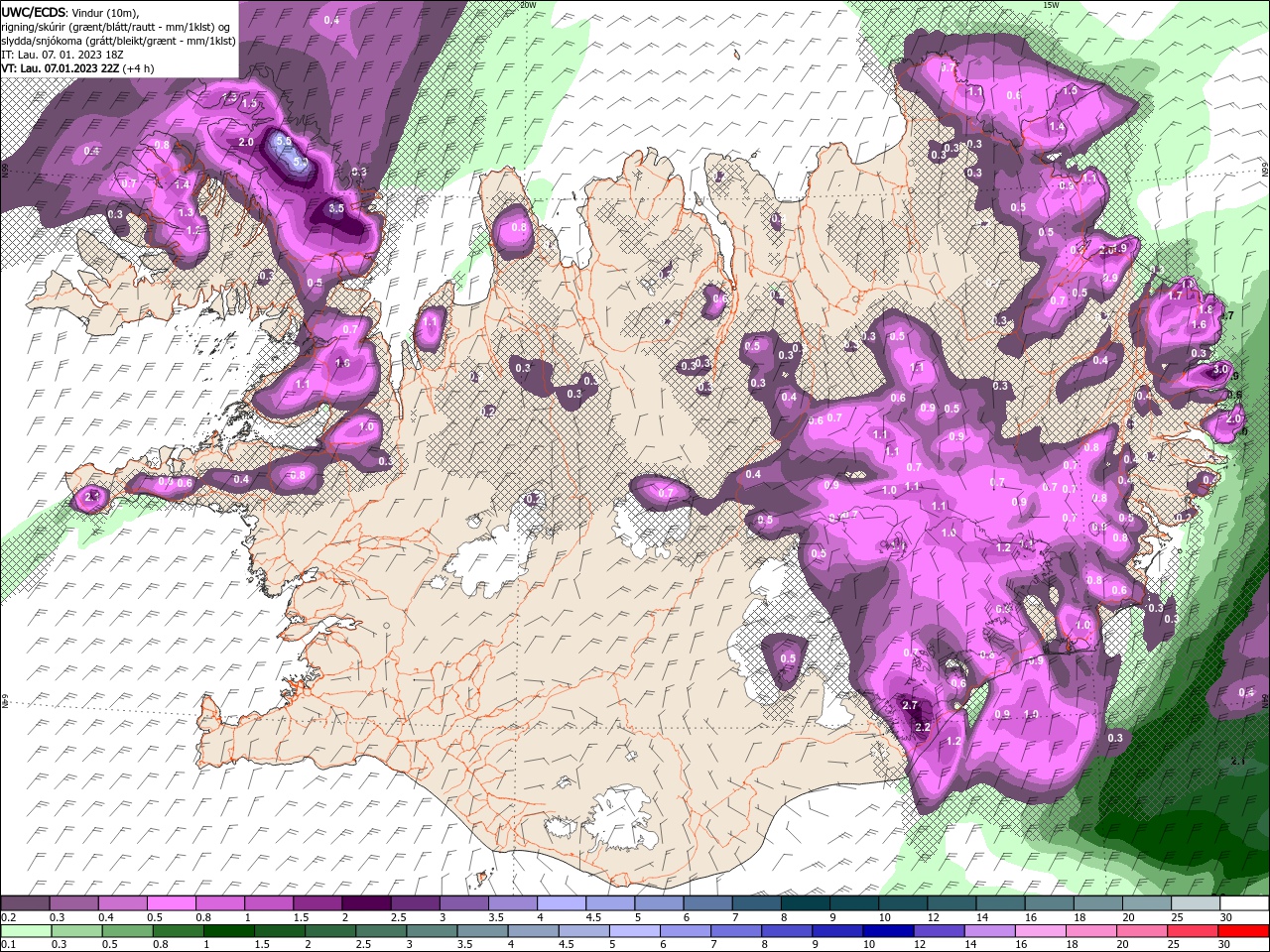
Task: Click the 15W longitude label at top
Action: 1051,5
